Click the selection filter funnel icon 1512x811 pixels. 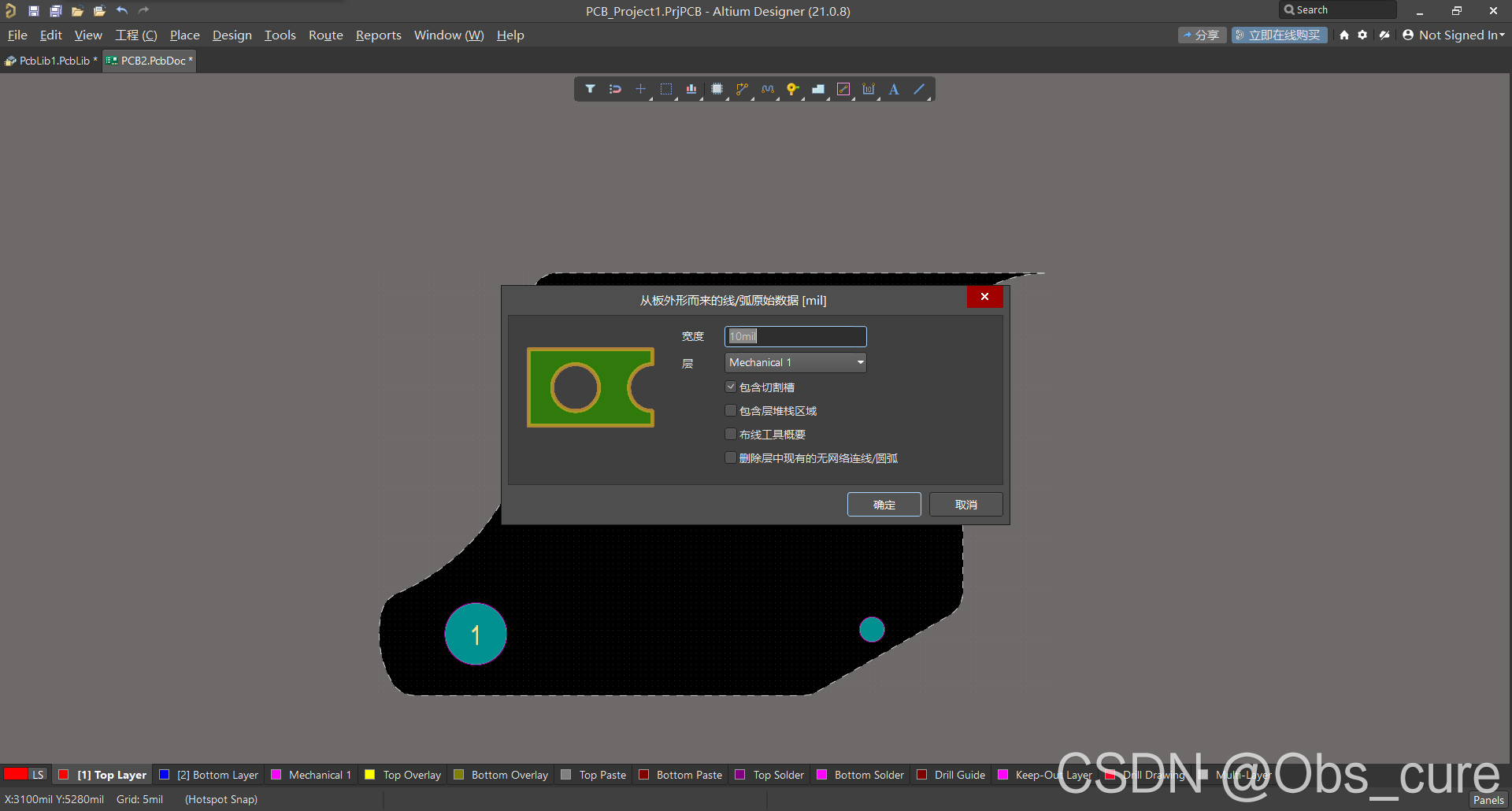590,89
